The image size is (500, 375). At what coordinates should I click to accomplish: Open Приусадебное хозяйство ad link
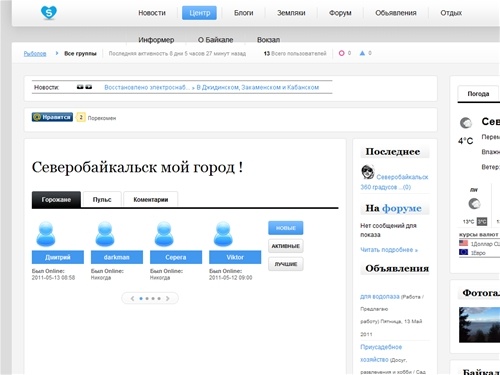381,353
